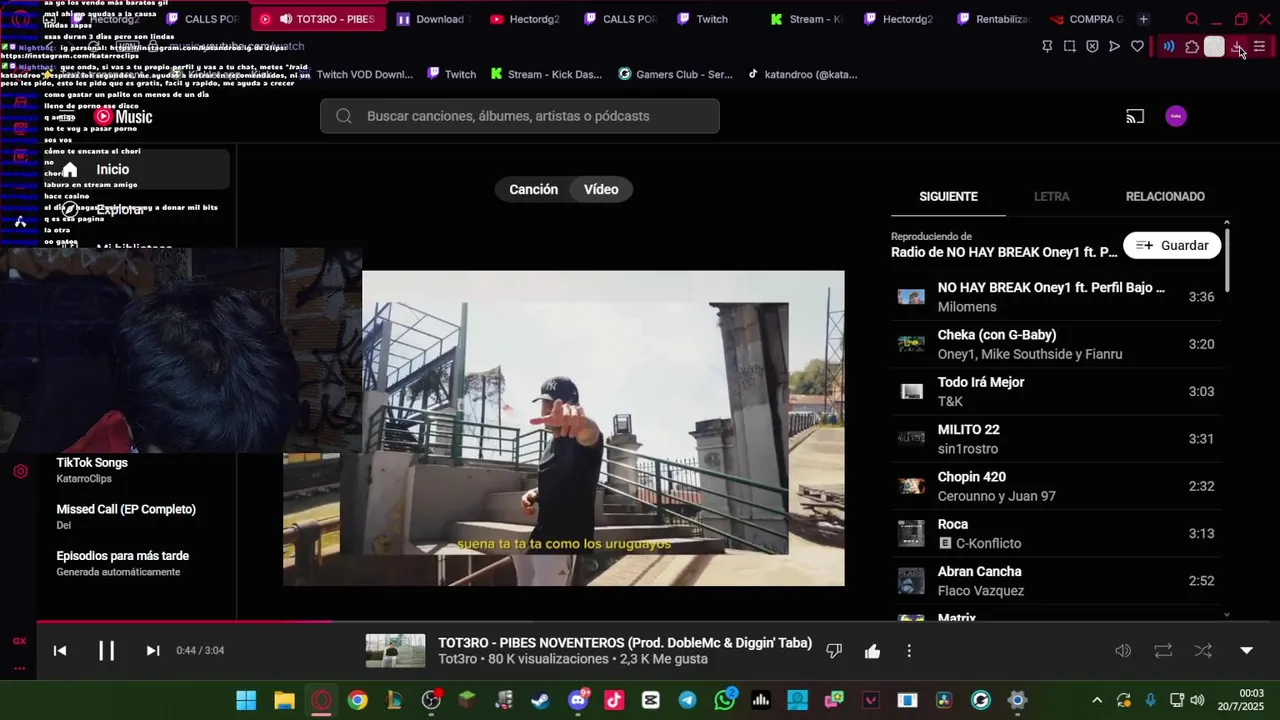
Task: Open the RELACIONADO tab
Action: pyautogui.click(x=1165, y=196)
